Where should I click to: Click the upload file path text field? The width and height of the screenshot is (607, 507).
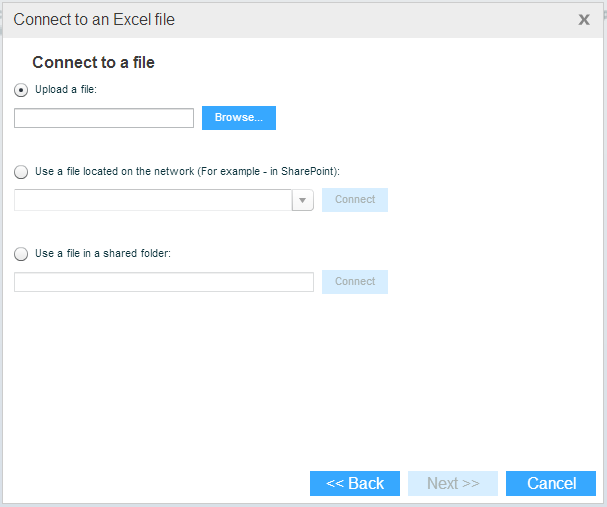point(104,118)
